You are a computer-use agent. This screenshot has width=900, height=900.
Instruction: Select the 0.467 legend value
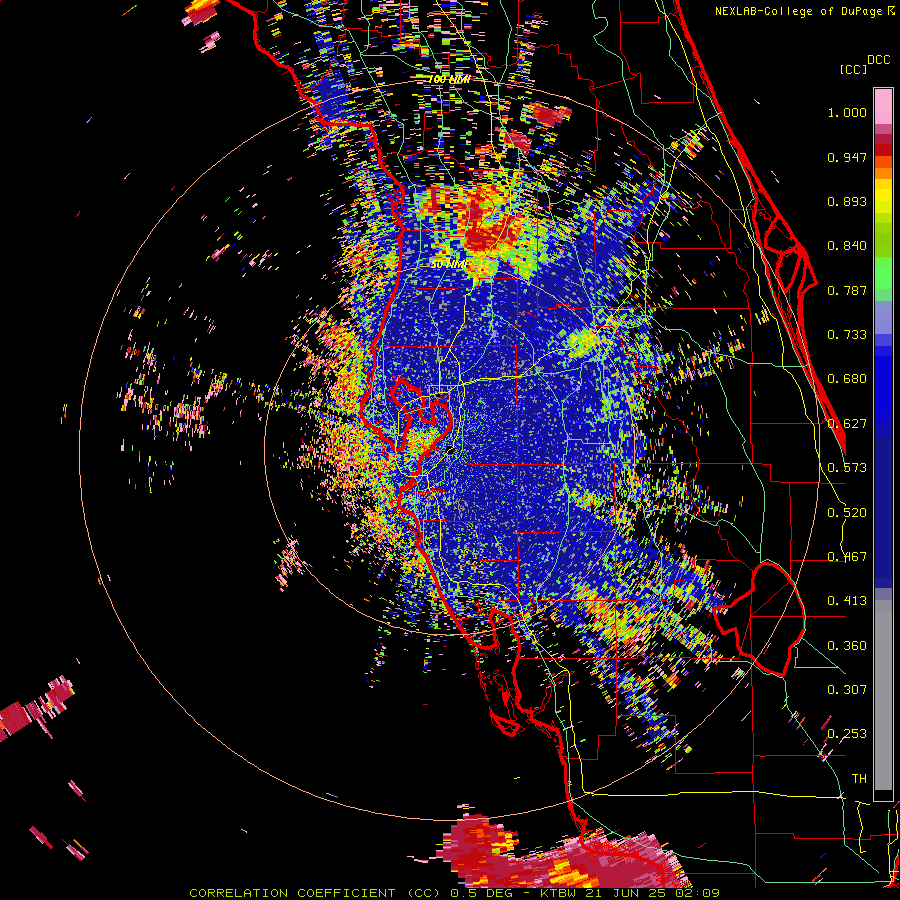tap(847, 557)
